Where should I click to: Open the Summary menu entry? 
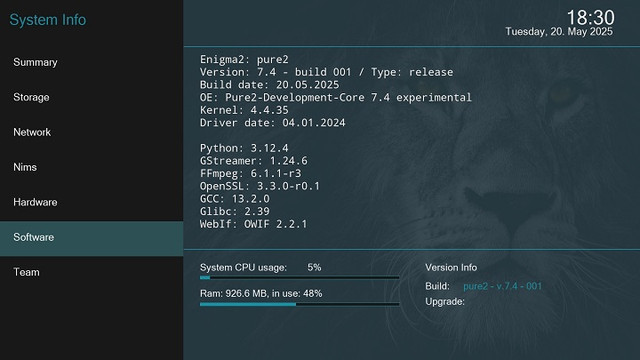[91, 62]
